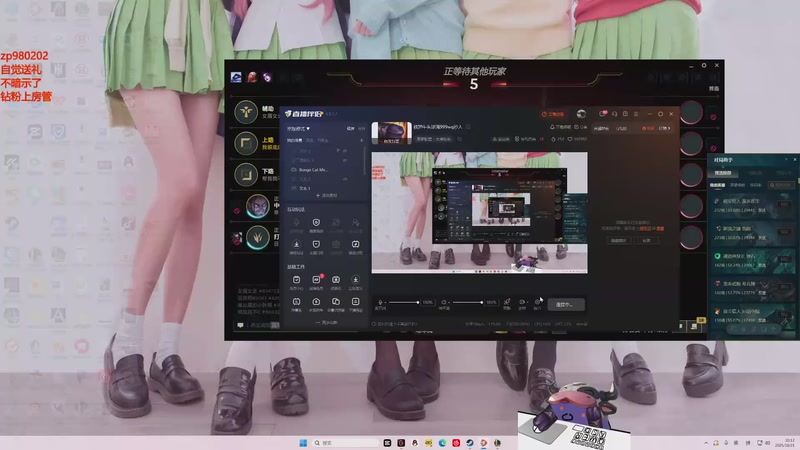Screen dimensions: 800x450
Task: Click search box in 对局助手 panel
Action: point(781,185)
